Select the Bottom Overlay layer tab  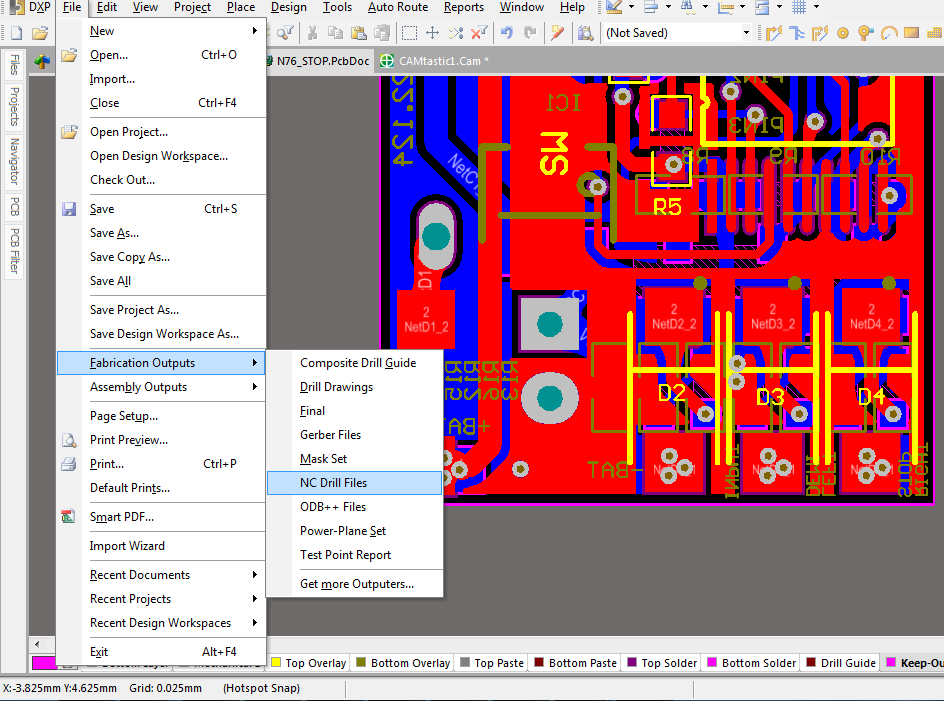[x=403, y=663]
